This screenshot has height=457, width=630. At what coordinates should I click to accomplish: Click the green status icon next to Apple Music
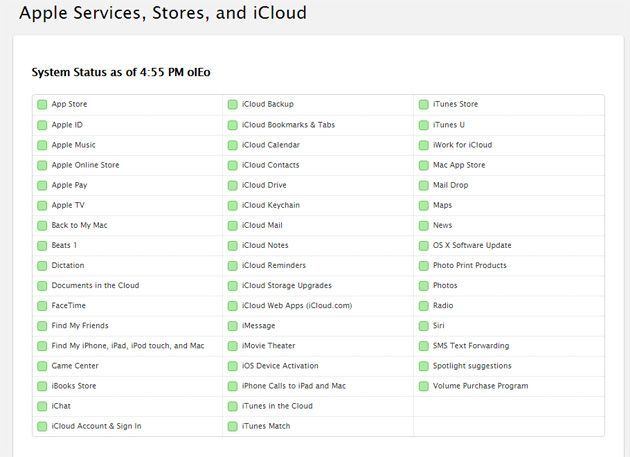(x=42, y=145)
